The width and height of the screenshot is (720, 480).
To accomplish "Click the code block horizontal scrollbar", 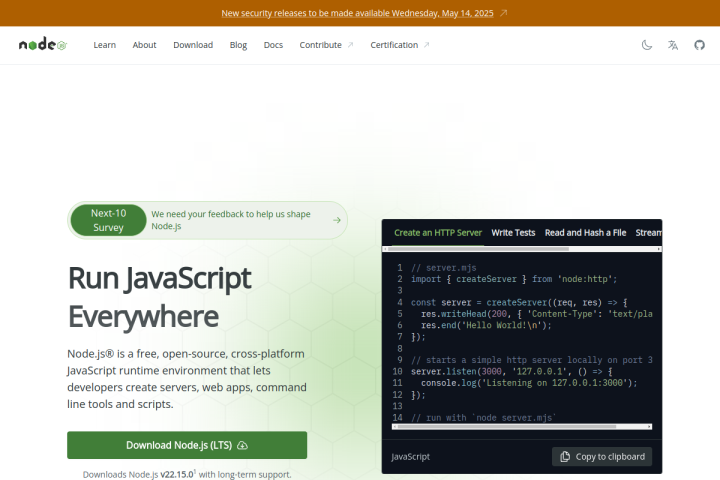I will [x=522, y=427].
